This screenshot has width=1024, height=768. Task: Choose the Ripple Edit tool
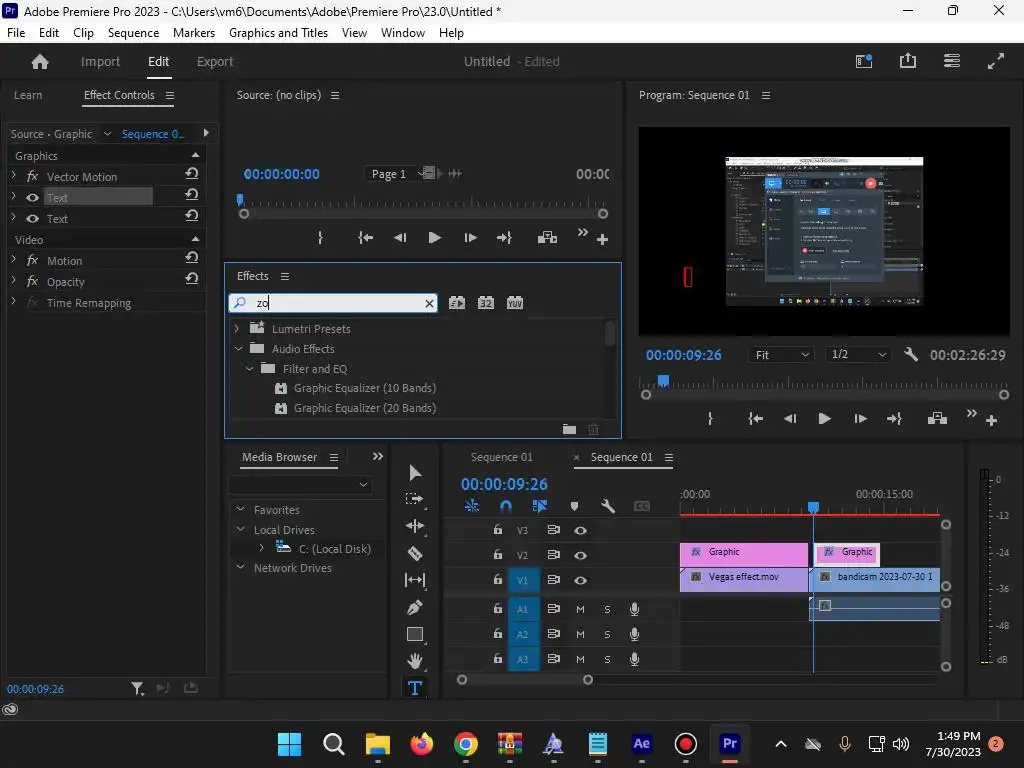point(415,526)
